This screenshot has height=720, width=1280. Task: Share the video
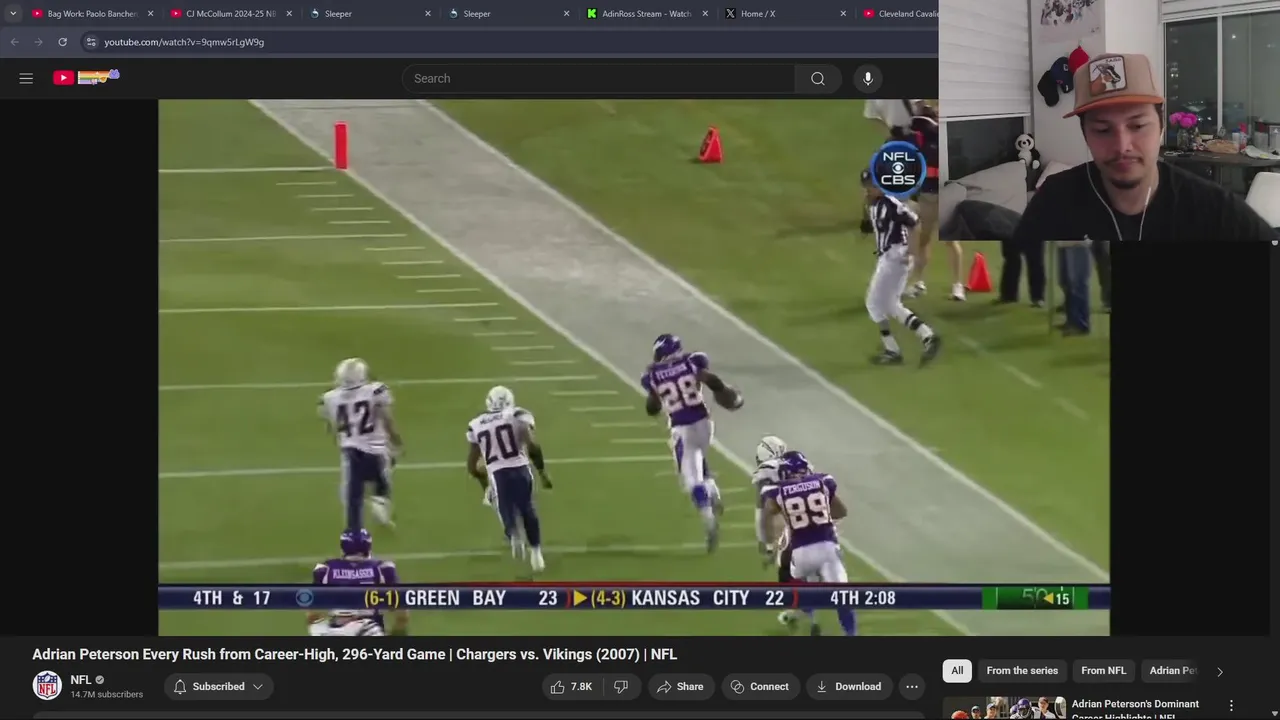(680, 686)
